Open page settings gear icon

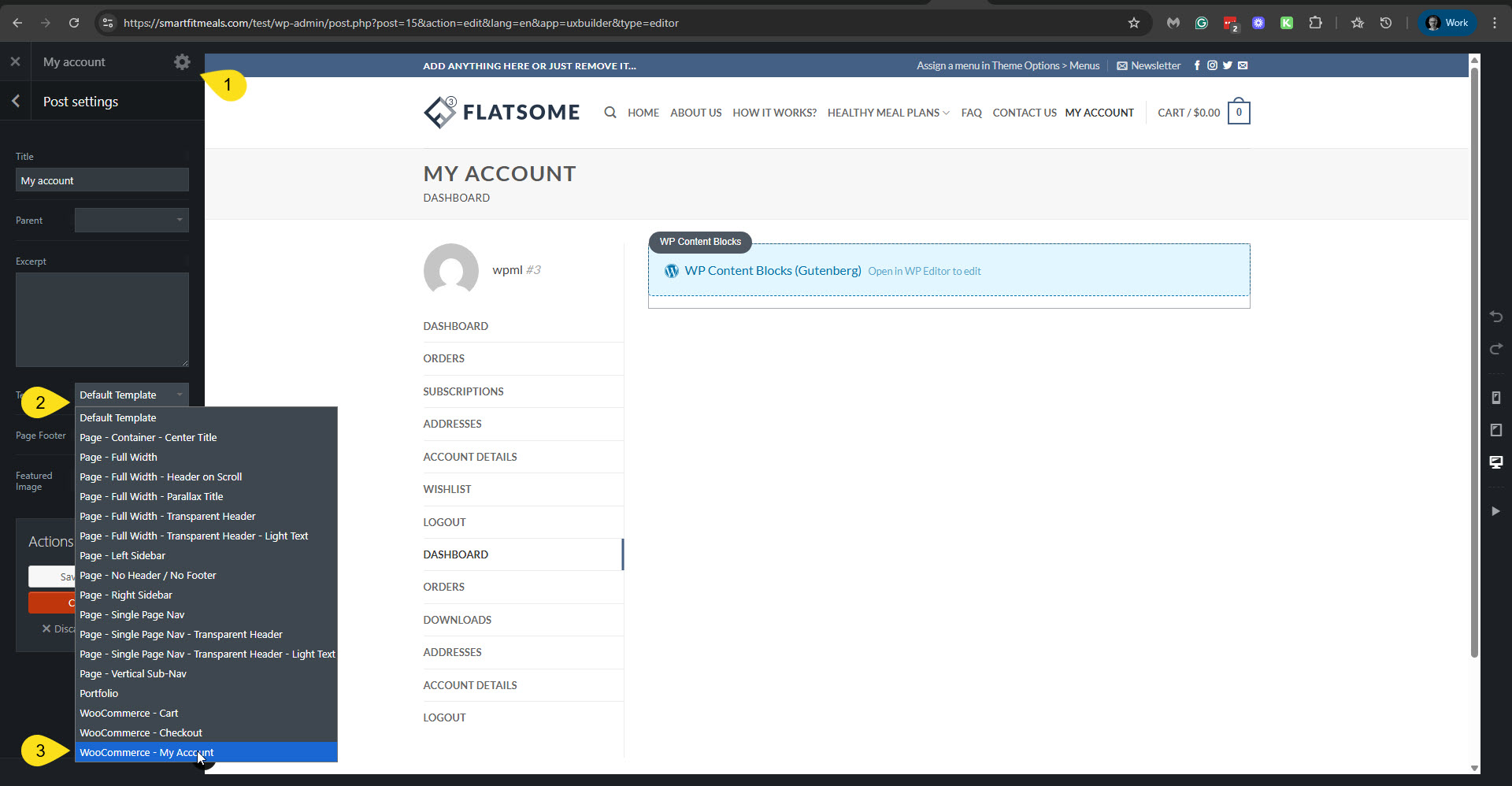coord(182,61)
